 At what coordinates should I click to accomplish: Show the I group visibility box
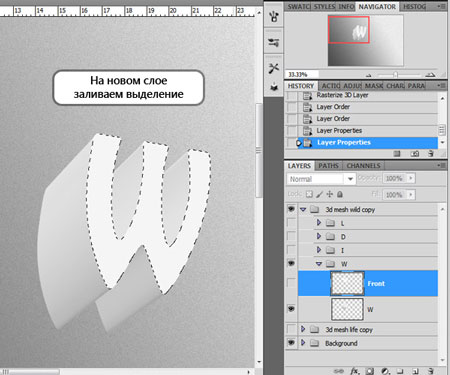pyautogui.click(x=291, y=250)
